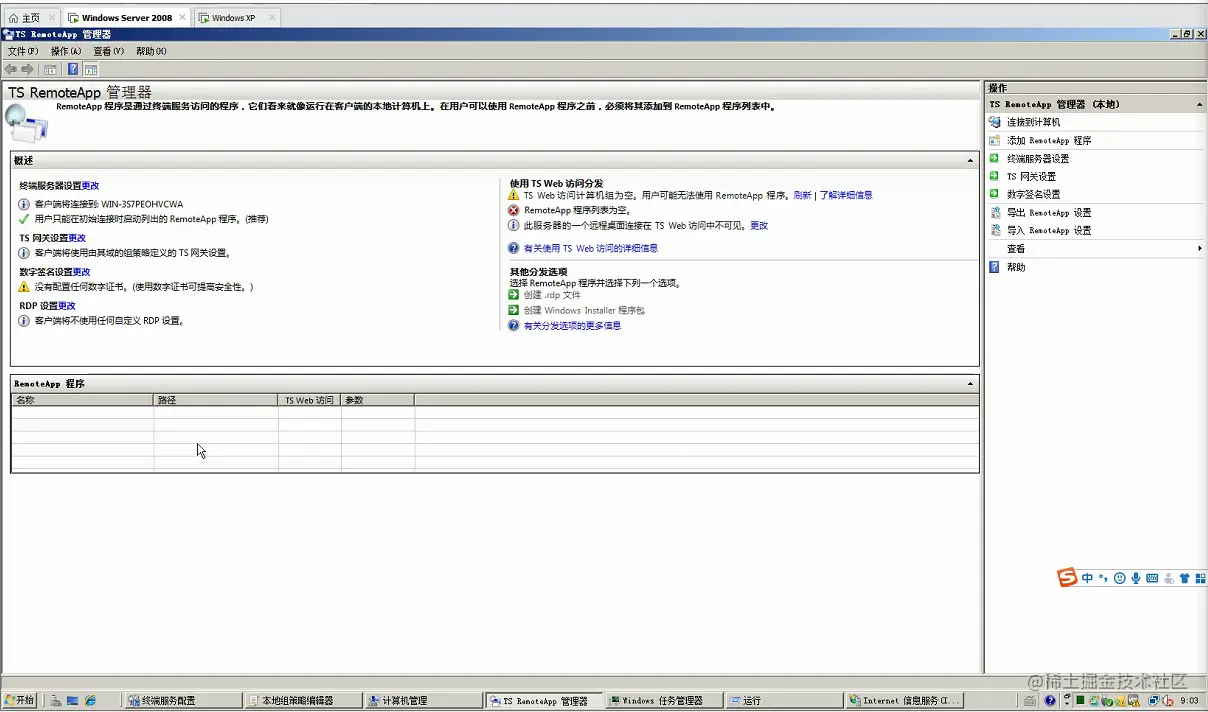This screenshot has width=1208, height=712.
Task: Switch to Windows 任务管理器 taskbar window
Action: tap(664, 701)
